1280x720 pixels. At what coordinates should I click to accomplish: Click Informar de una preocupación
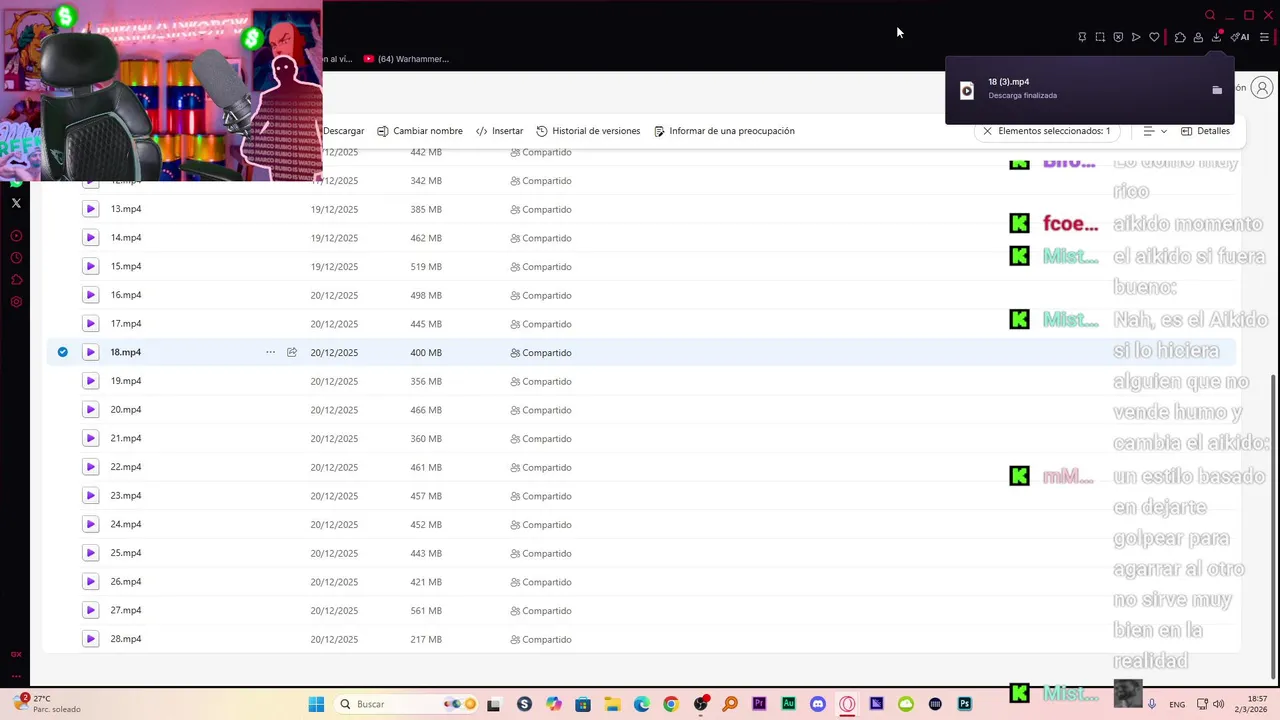724,131
